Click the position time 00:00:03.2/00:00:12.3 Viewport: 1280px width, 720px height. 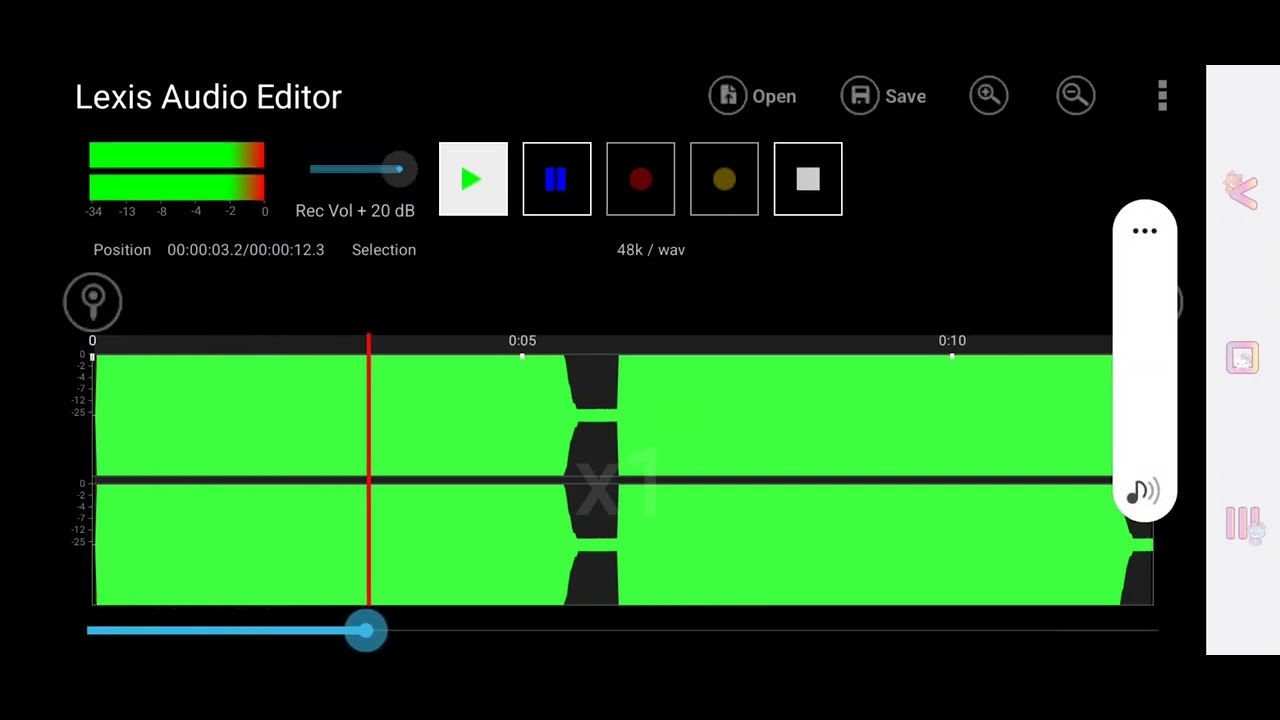[246, 250]
